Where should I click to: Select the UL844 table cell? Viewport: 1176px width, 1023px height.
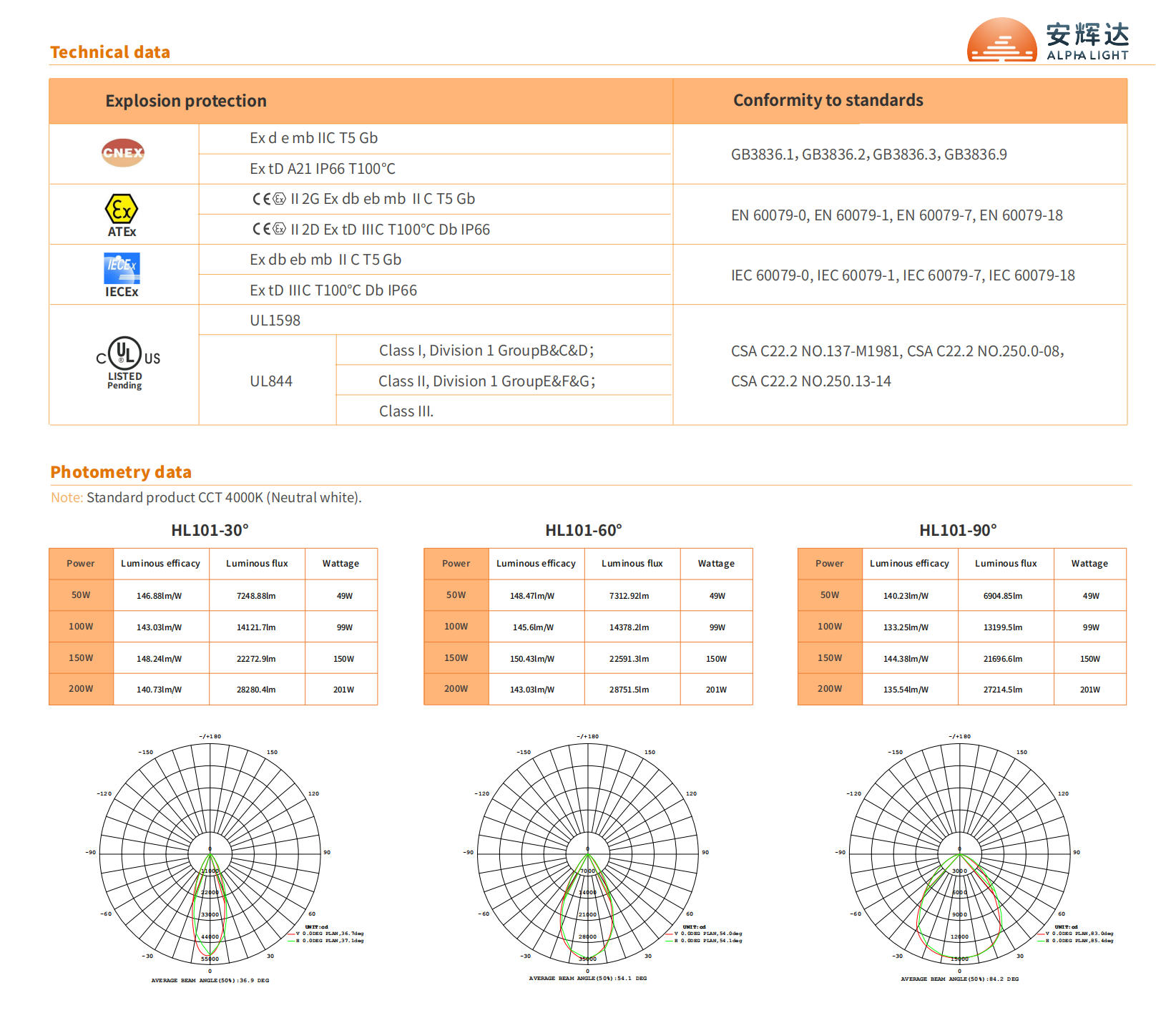(x=271, y=381)
